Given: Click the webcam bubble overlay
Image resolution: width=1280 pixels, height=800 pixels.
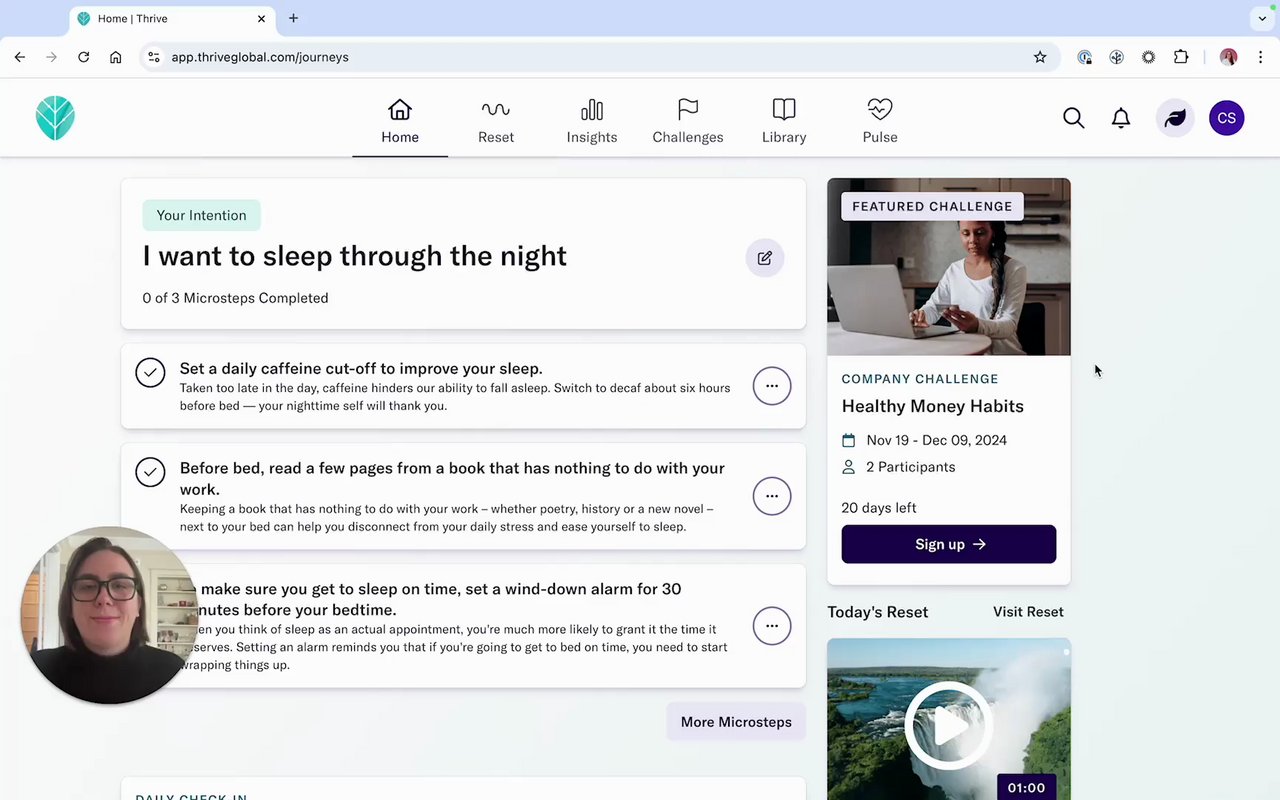Looking at the screenshot, I should (x=108, y=615).
